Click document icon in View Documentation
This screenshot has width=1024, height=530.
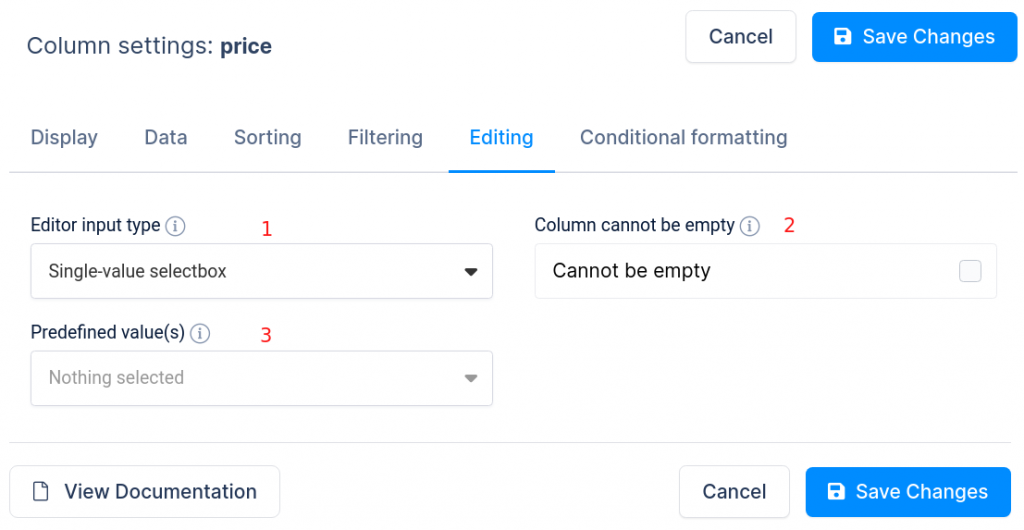(41, 491)
